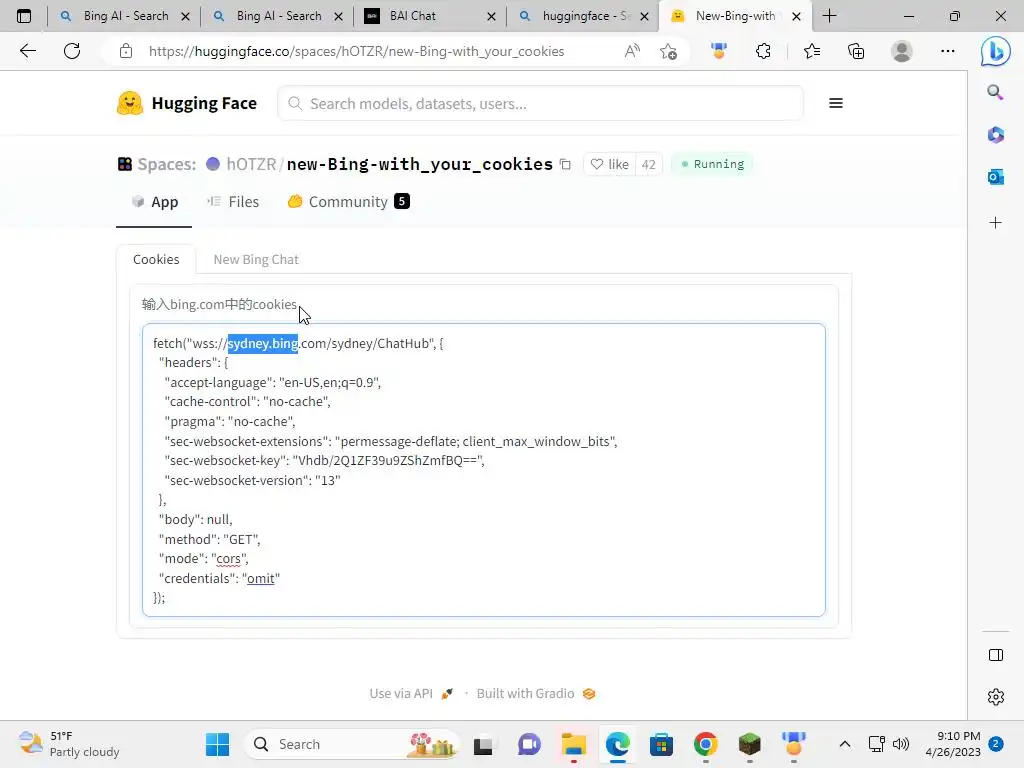Viewport: 1024px width, 768px height.
Task: Copy the space name to clipboard
Action: (x=566, y=165)
